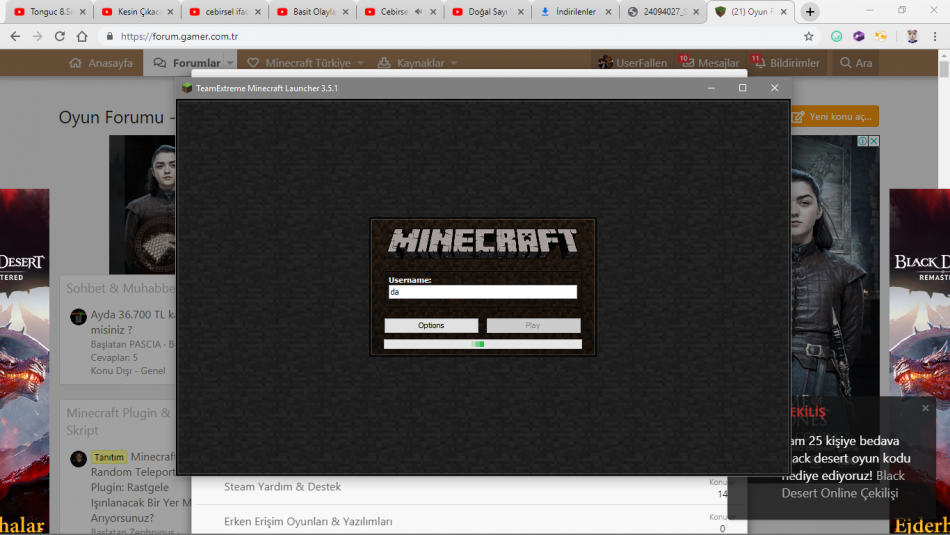Viewport: 950px width, 535px height.
Task: Click the browser back arrow
Action: (15, 36)
